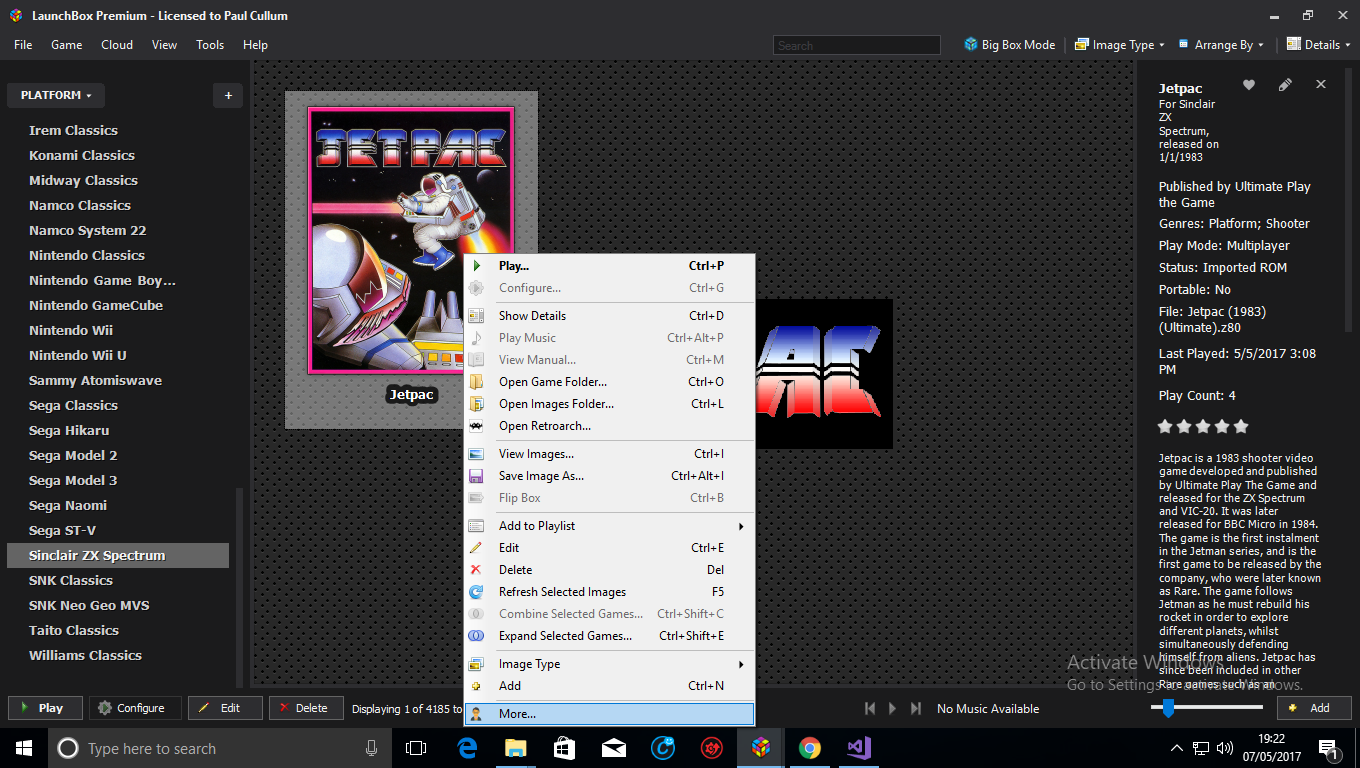The image size is (1360, 768).
Task: Select Sinclair ZX Spectrum platform
Action: 118,555
